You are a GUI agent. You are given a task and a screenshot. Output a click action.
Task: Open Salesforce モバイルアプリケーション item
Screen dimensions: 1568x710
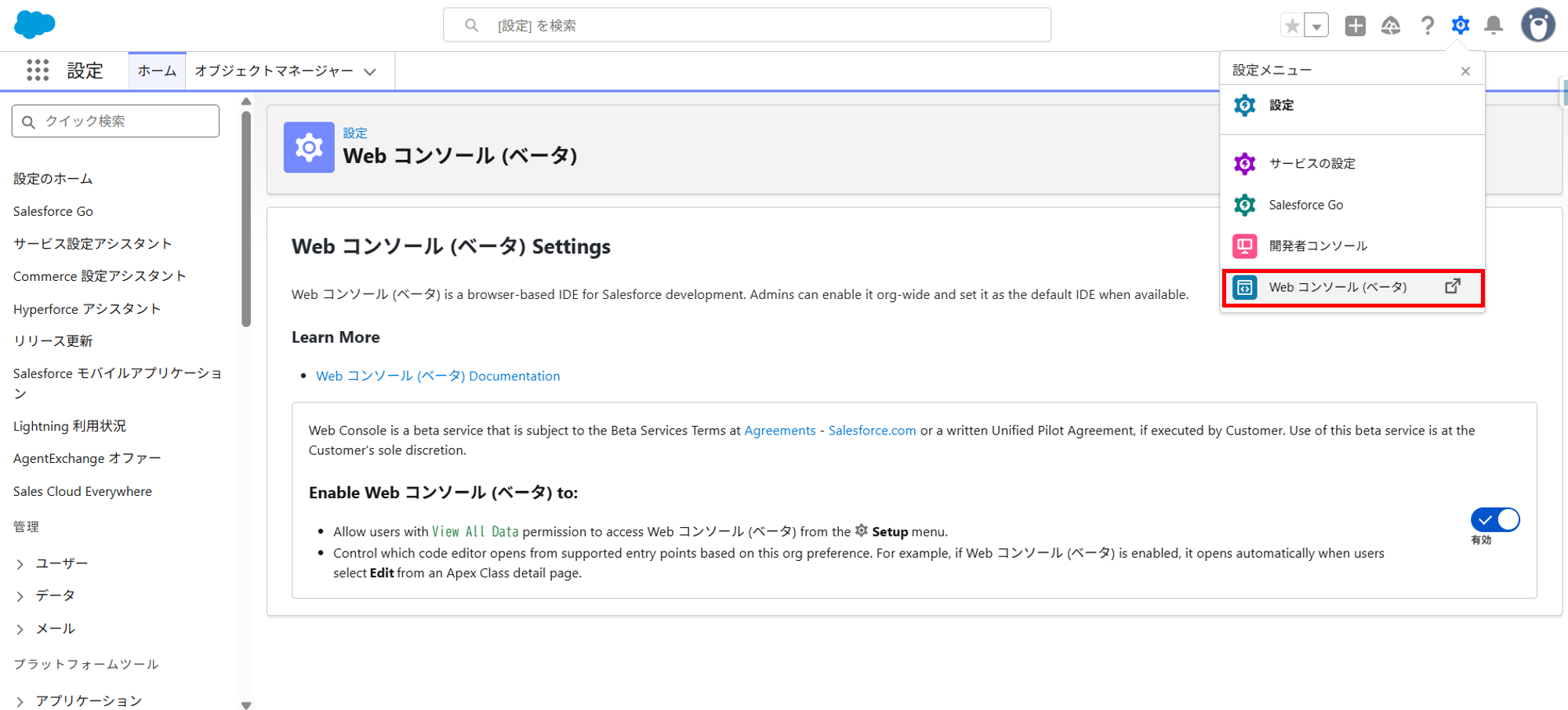118,383
